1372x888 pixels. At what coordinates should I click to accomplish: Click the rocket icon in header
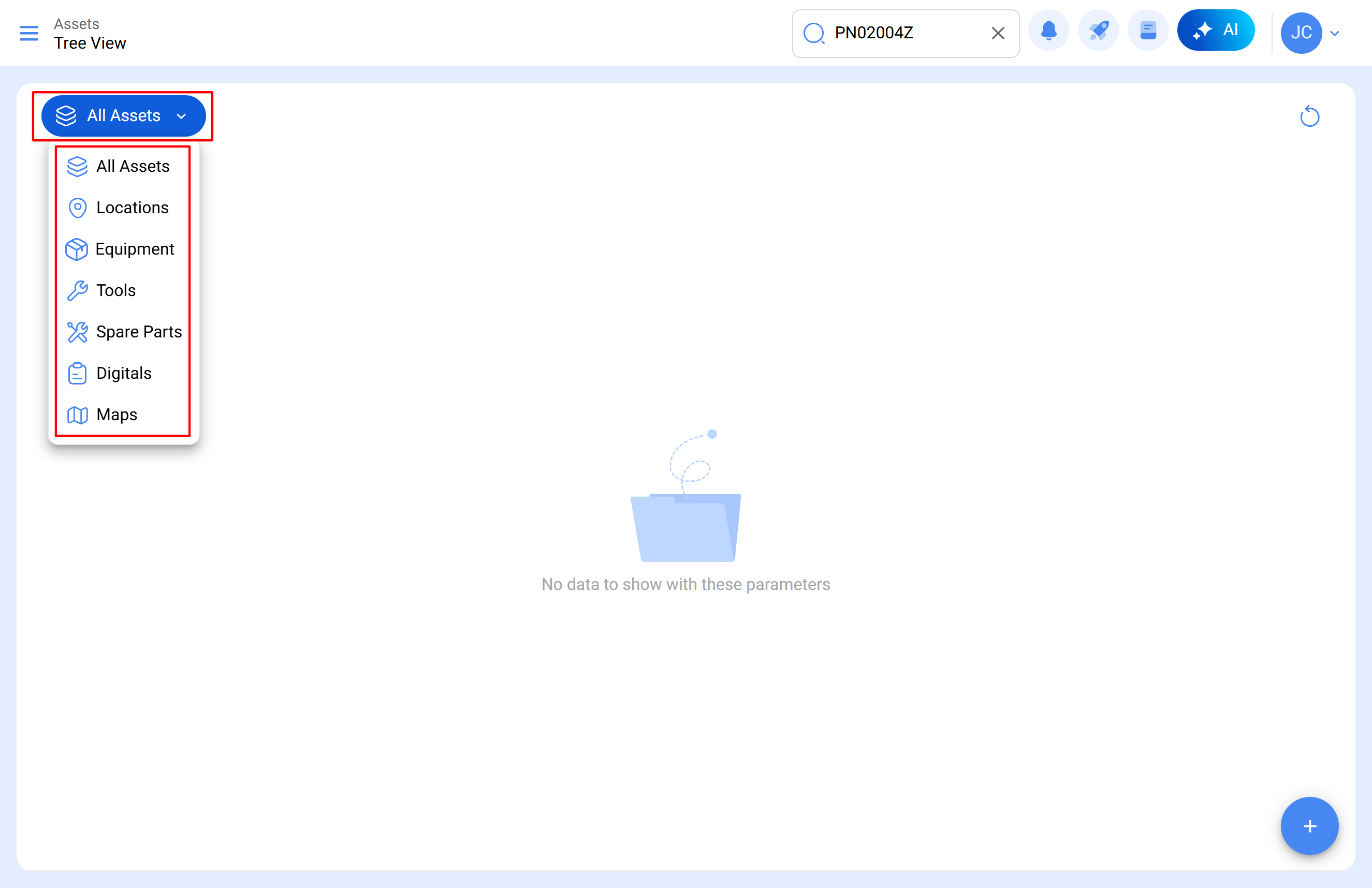point(1098,32)
